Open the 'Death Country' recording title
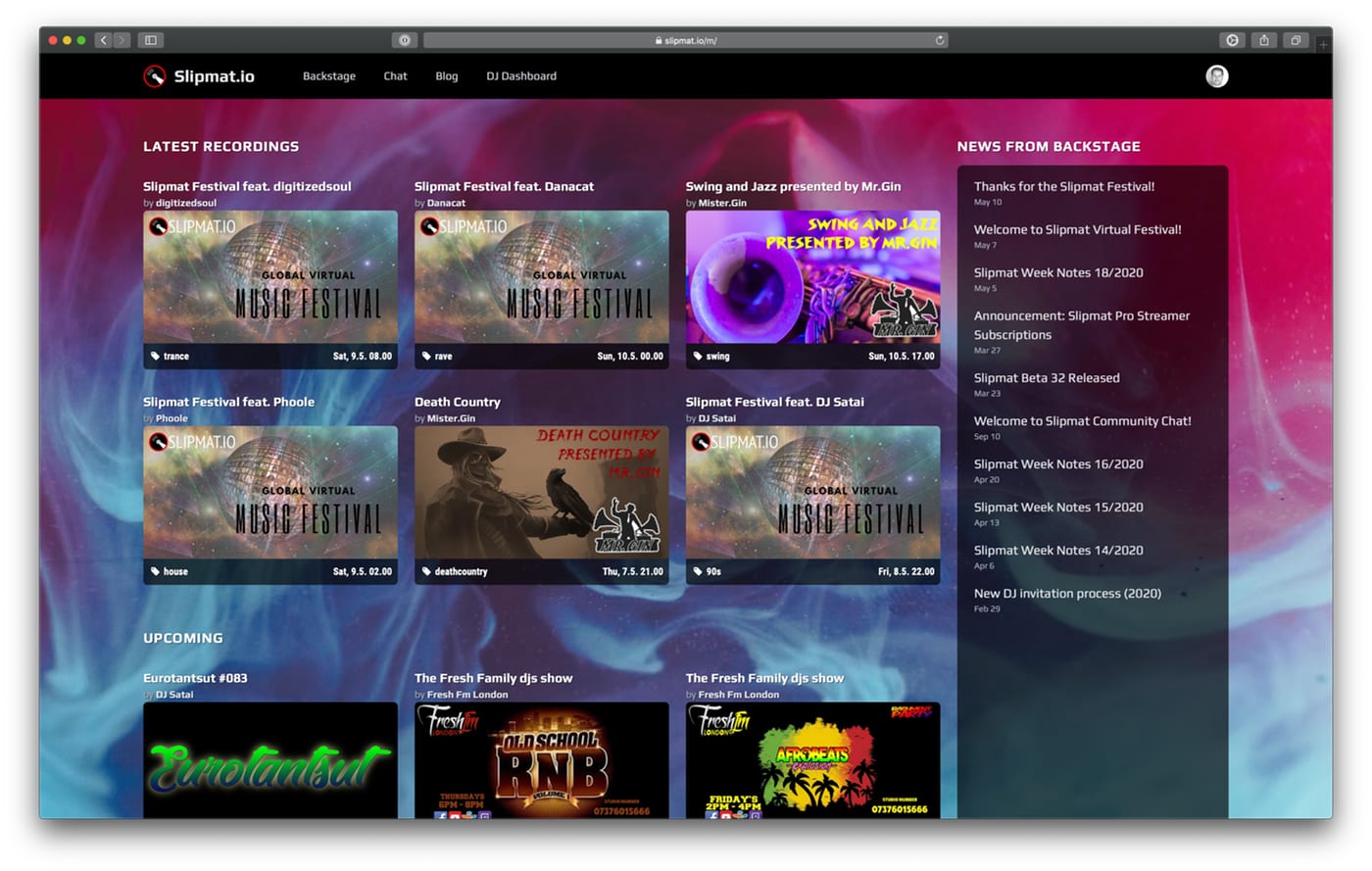 tap(457, 402)
